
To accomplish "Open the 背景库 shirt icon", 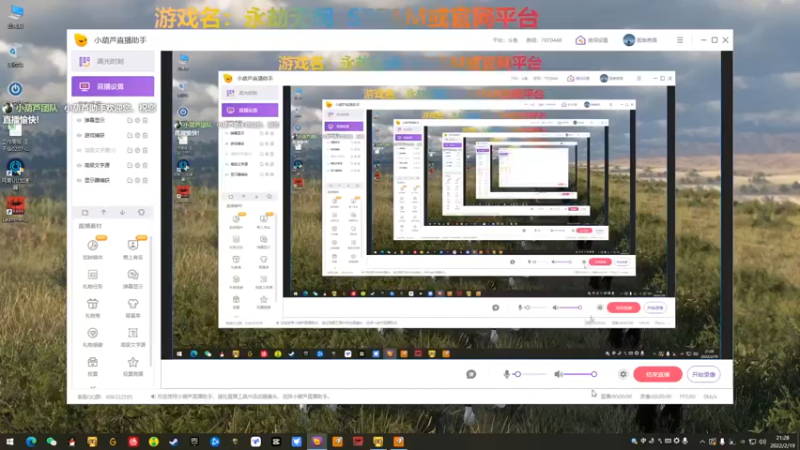I will [133, 308].
